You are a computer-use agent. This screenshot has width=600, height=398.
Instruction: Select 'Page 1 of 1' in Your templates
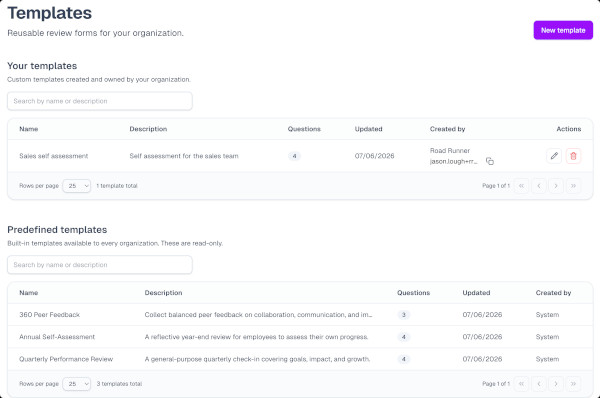(x=496, y=186)
